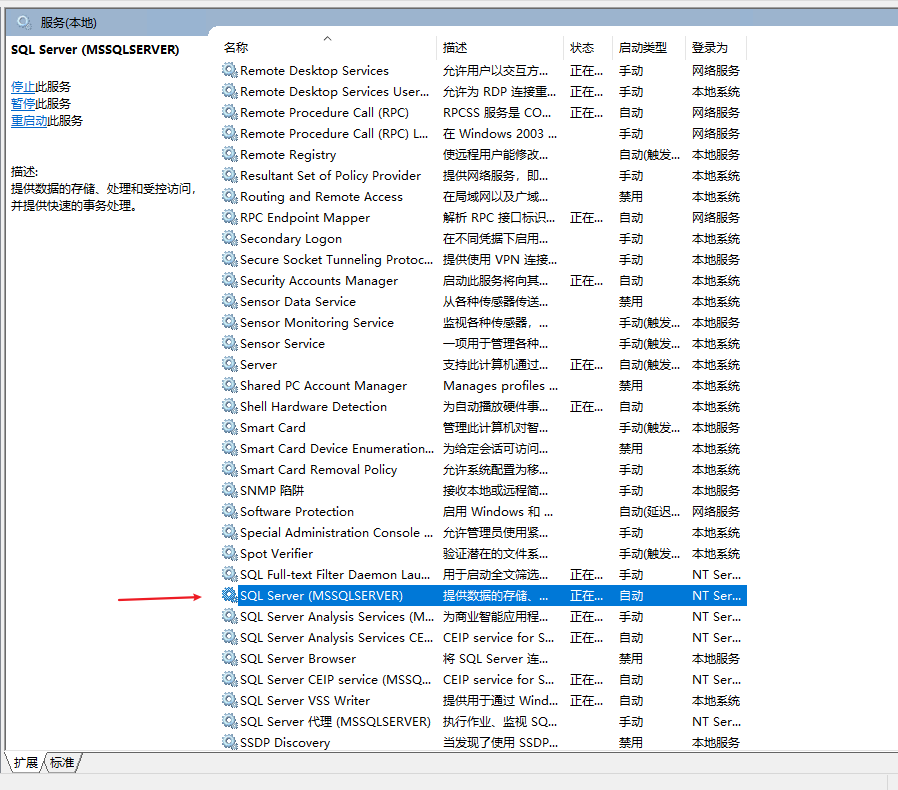Click the gear icon for Routing and Remote Access
The height and width of the screenshot is (790, 898).
(230, 196)
